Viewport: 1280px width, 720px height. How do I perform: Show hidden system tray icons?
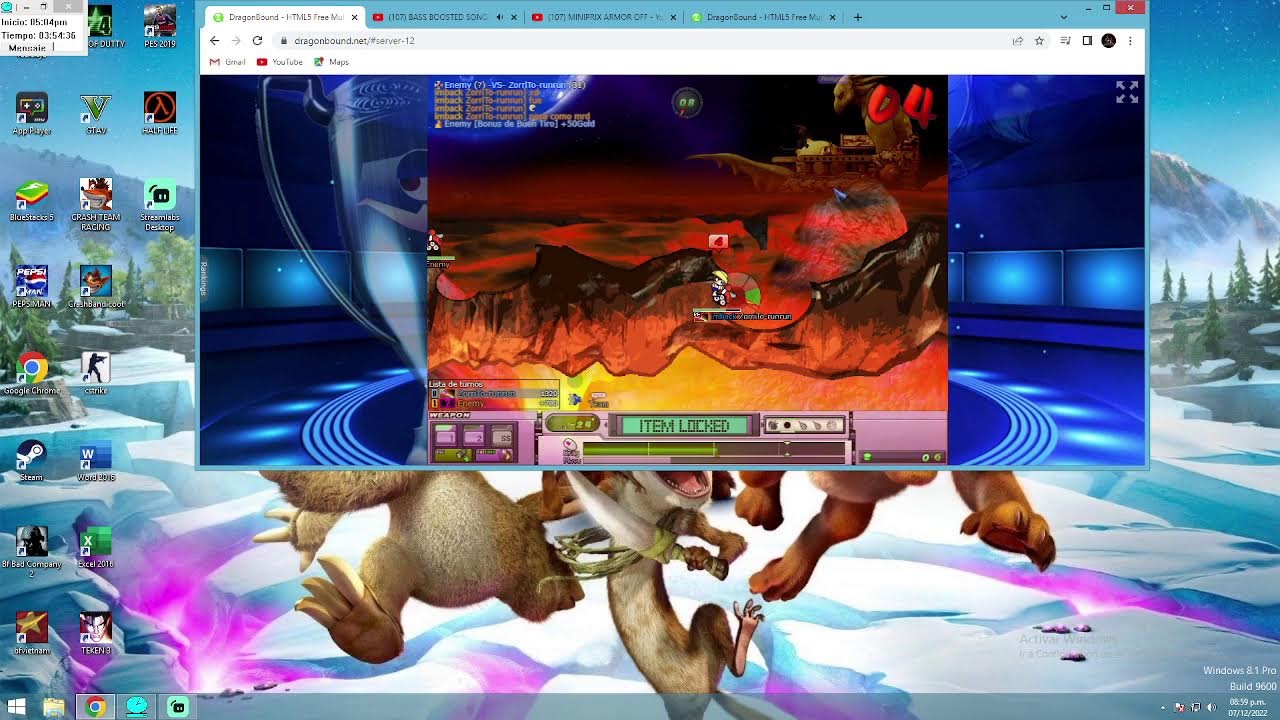point(1162,707)
